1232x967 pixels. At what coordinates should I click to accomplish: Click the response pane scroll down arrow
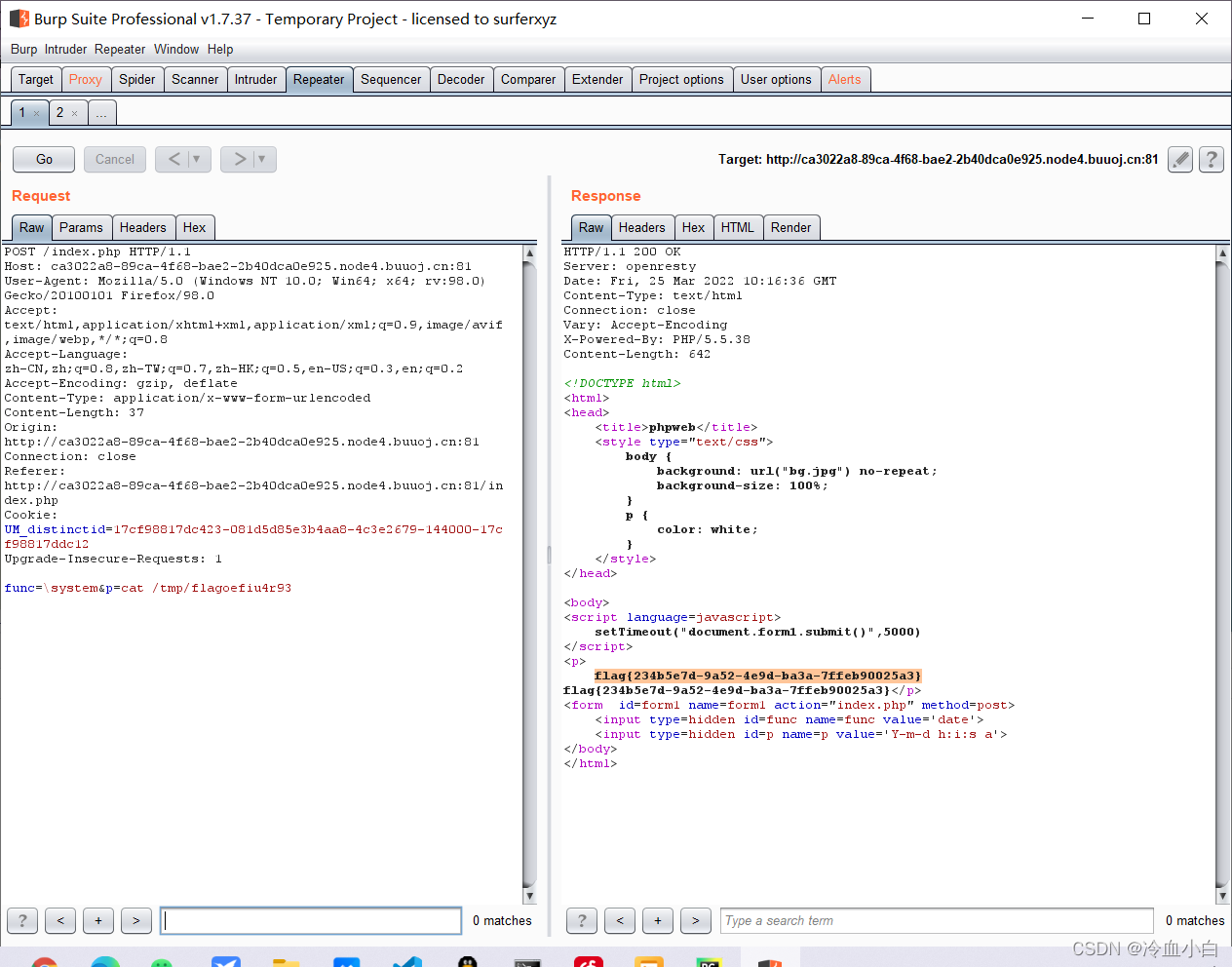[x=1222, y=896]
